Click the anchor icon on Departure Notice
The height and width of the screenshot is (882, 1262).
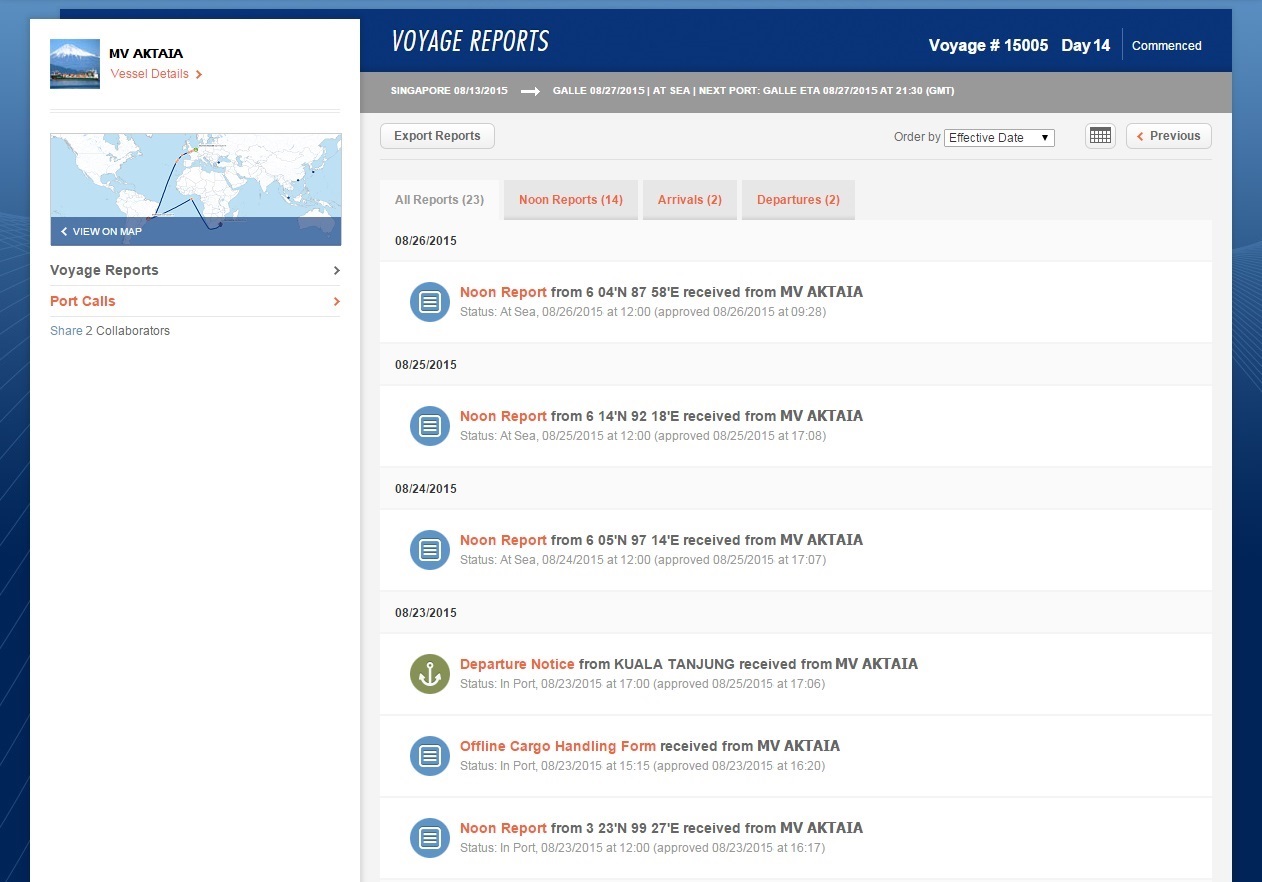click(x=429, y=674)
